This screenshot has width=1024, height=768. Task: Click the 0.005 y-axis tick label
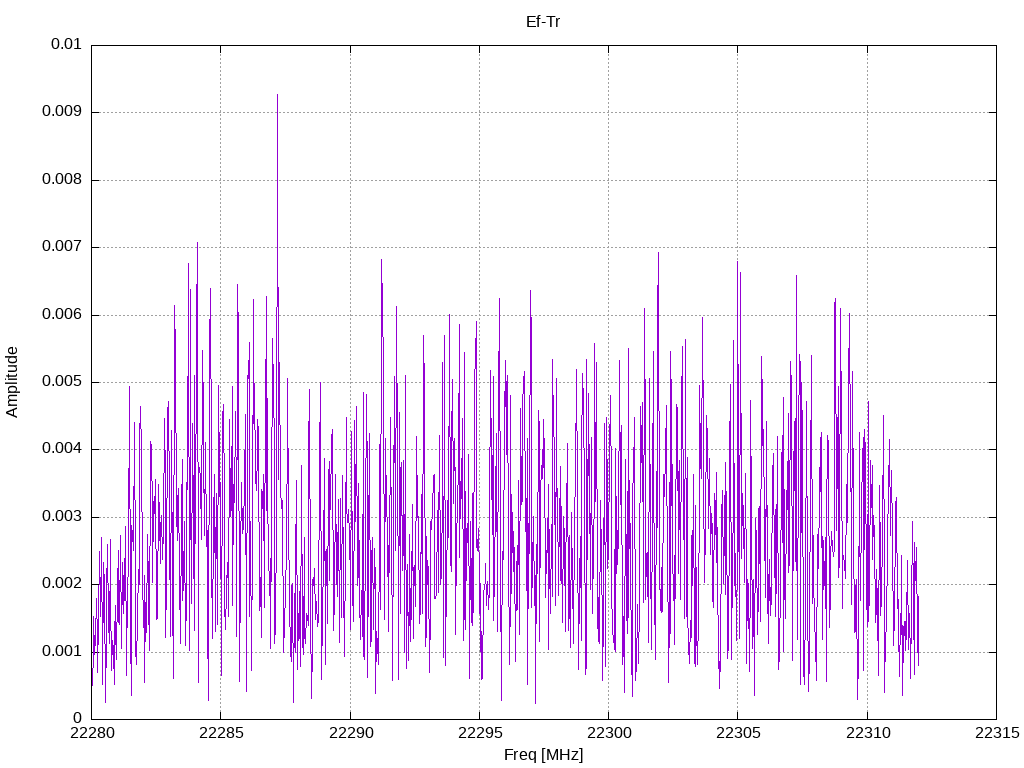click(x=62, y=382)
